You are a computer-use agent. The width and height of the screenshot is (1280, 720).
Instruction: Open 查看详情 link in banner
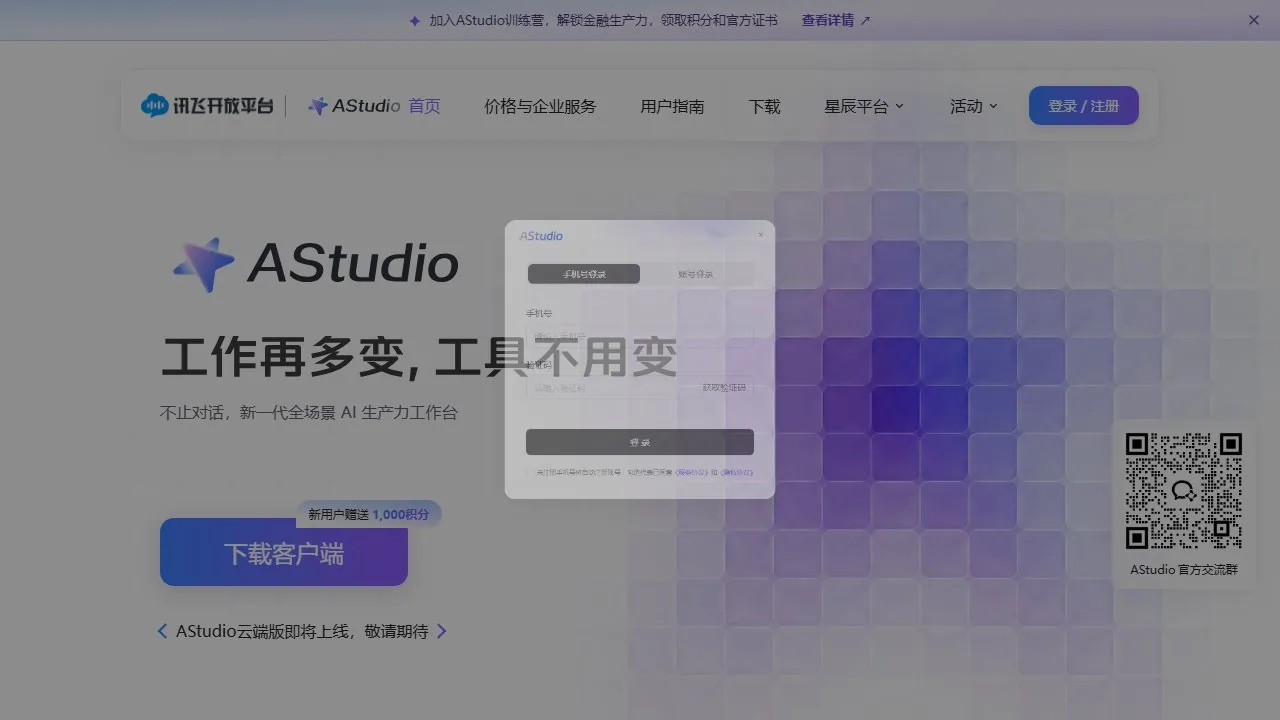tap(836, 20)
